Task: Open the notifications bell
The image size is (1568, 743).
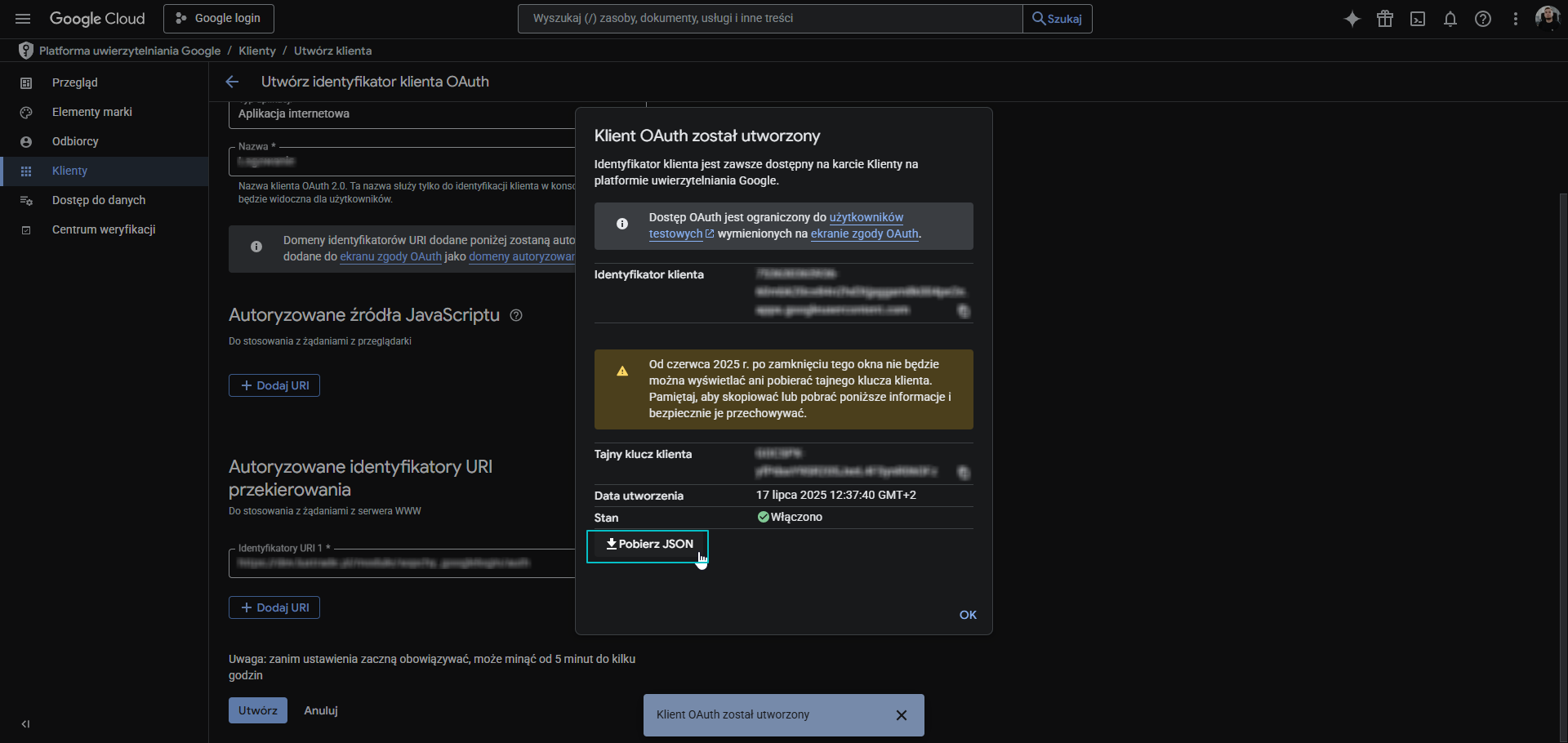Action: (x=1450, y=19)
